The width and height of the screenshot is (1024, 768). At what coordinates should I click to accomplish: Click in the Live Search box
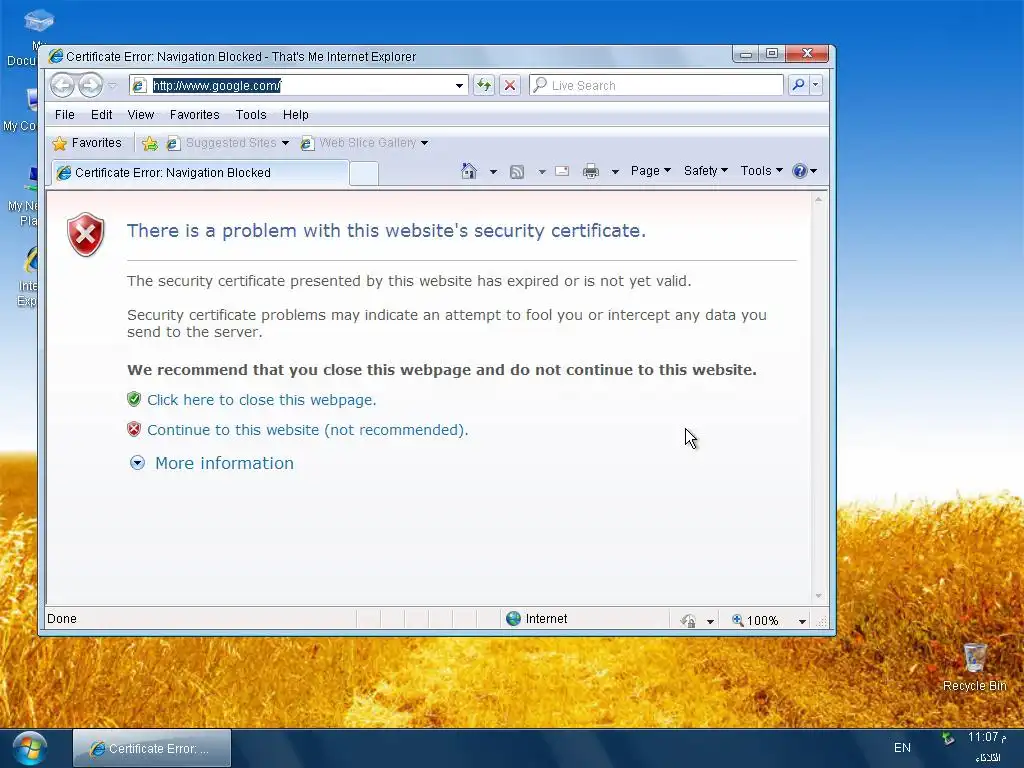[x=656, y=86]
